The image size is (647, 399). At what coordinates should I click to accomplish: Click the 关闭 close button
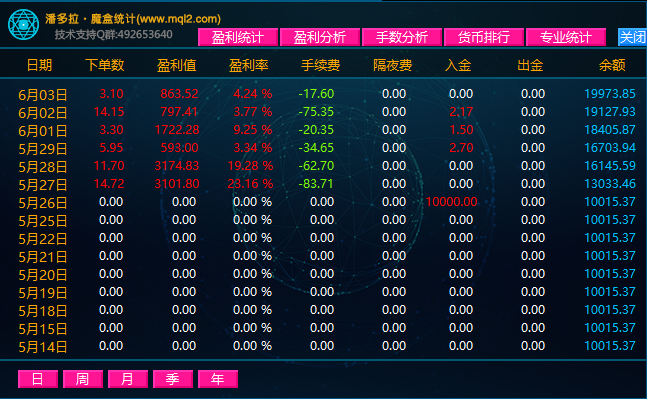pyautogui.click(x=632, y=37)
